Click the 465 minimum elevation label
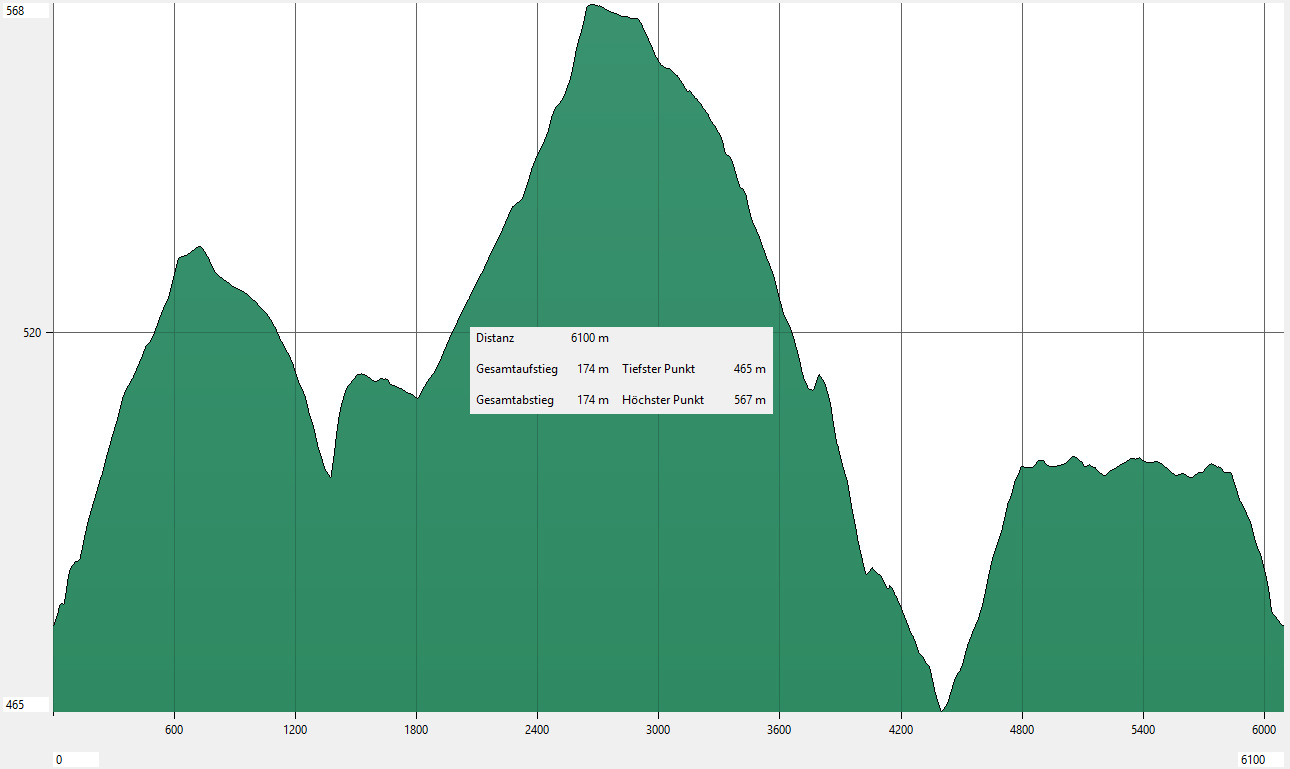1290x769 pixels. point(16,705)
